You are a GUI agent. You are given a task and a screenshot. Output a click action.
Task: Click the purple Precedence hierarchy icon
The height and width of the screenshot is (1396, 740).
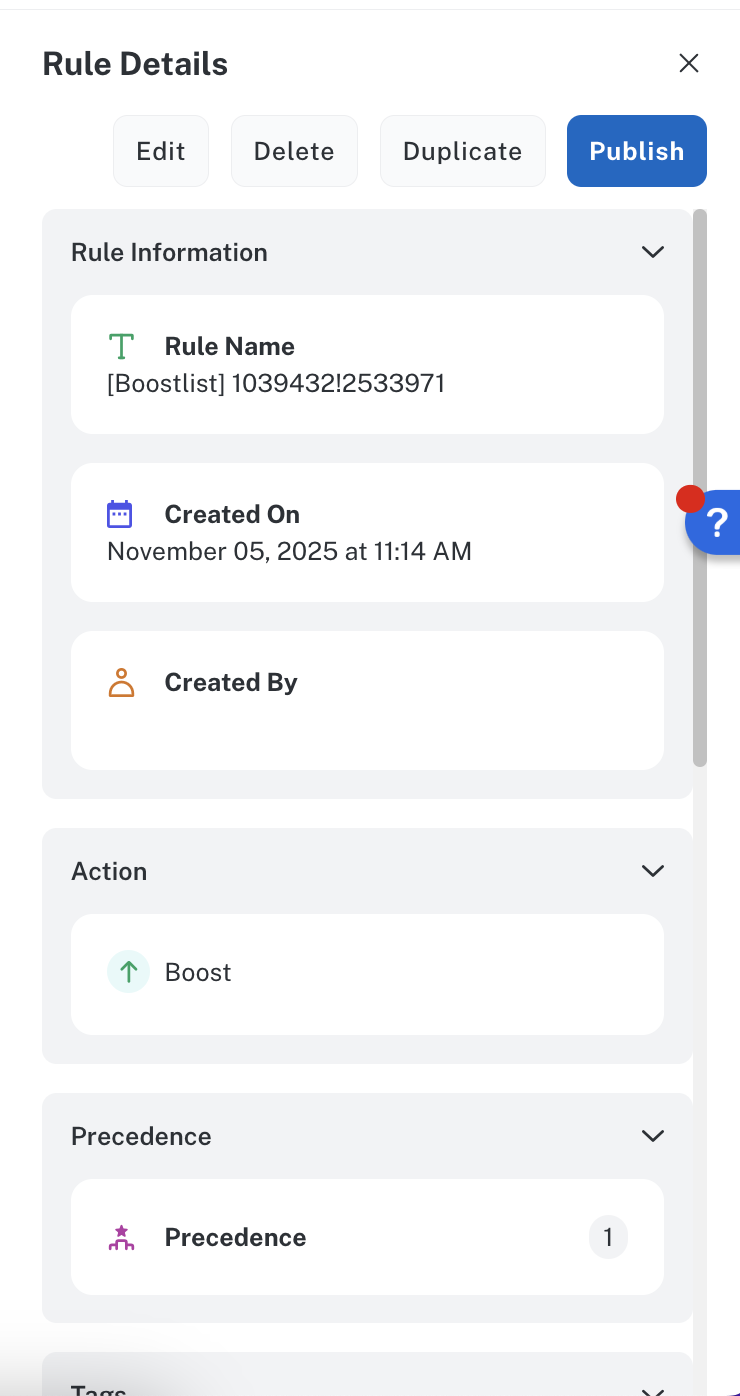click(121, 1237)
